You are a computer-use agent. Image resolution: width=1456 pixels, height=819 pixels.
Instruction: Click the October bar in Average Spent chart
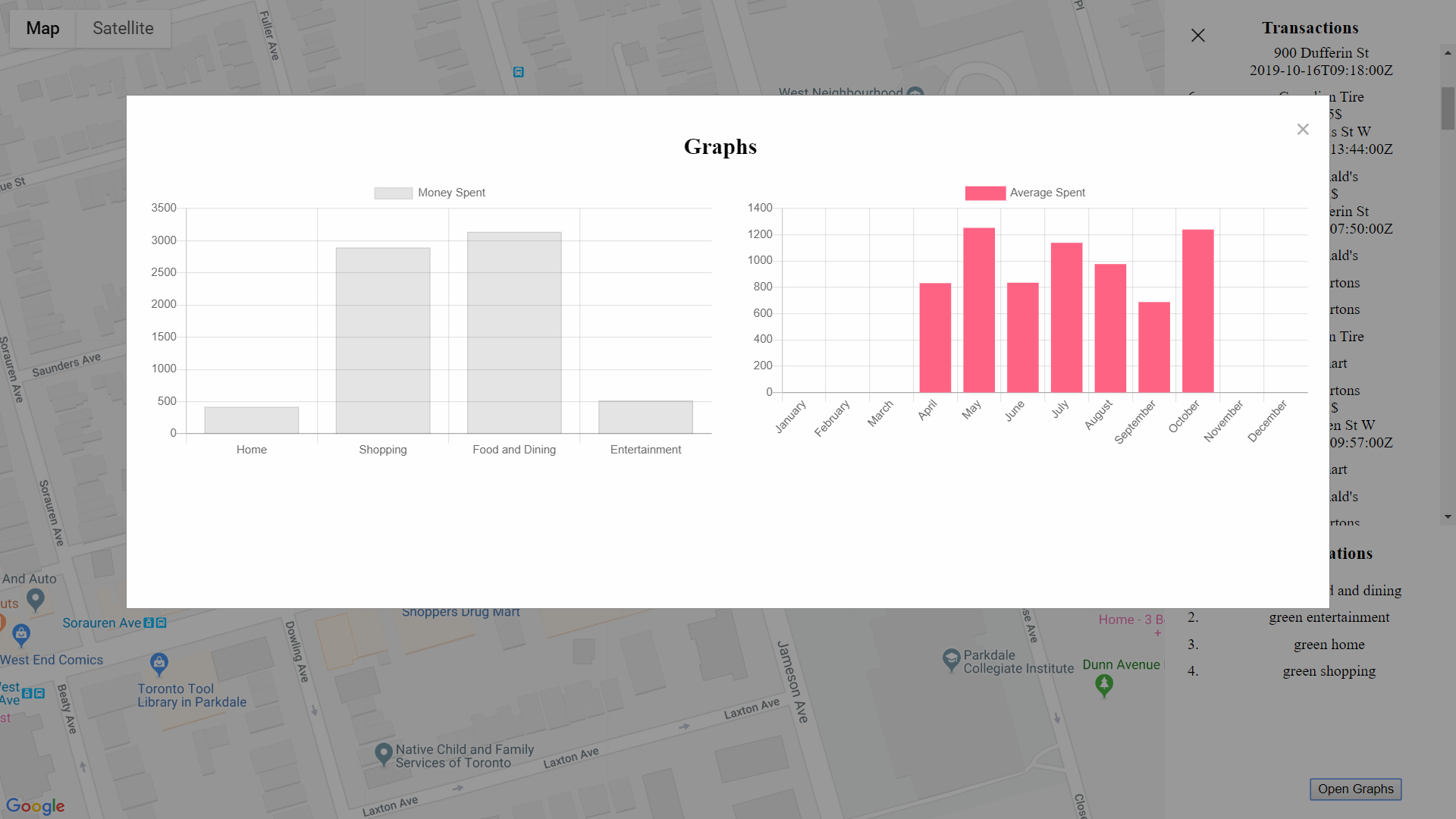(1197, 310)
